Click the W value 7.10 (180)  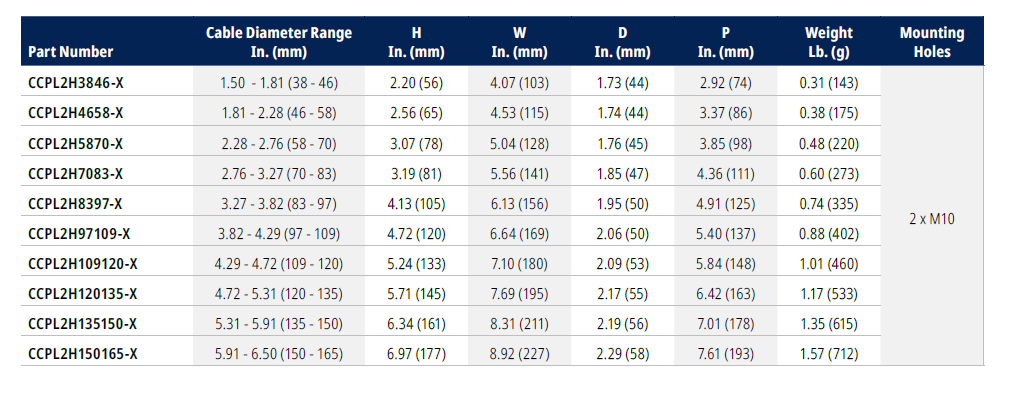tap(520, 264)
